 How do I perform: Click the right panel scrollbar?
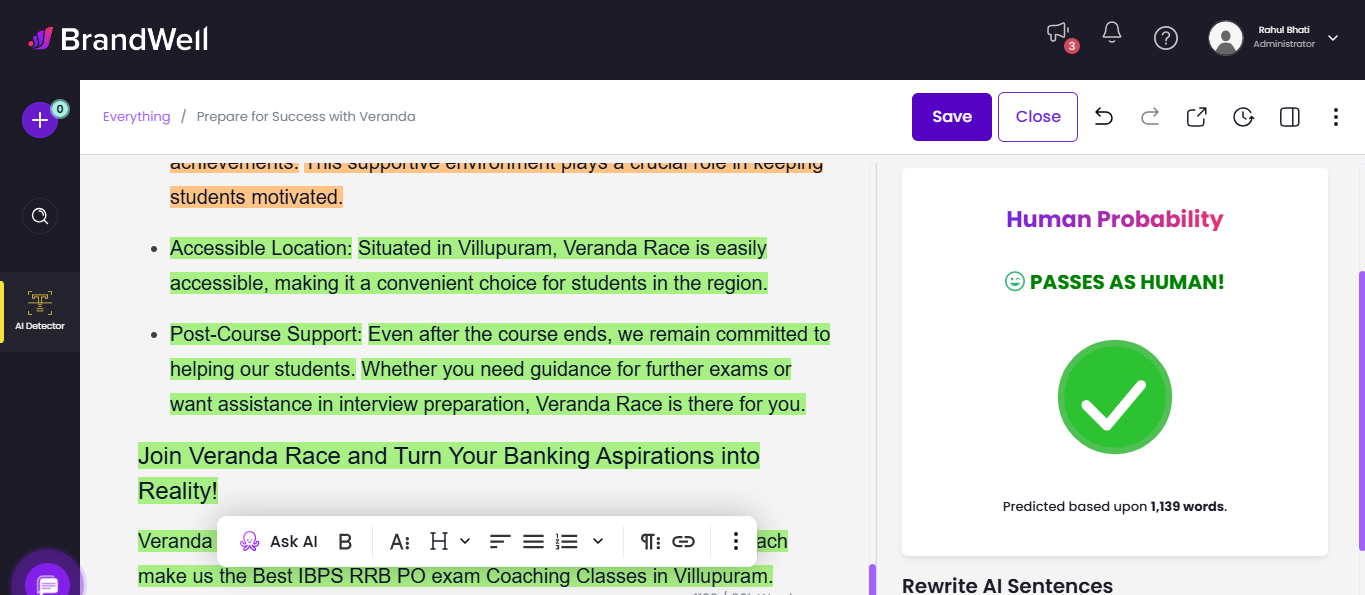(1360, 410)
